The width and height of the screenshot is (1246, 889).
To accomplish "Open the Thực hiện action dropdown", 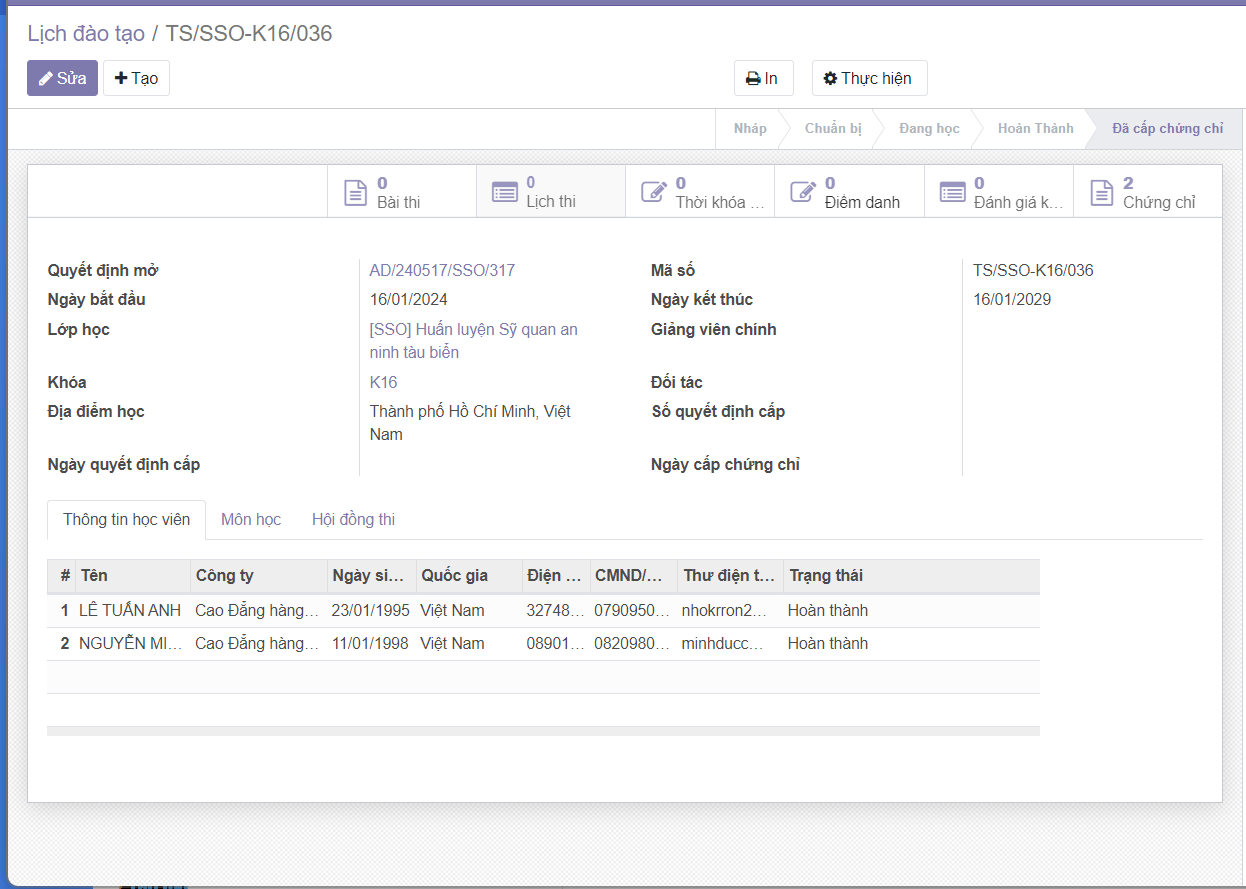I will (869, 78).
